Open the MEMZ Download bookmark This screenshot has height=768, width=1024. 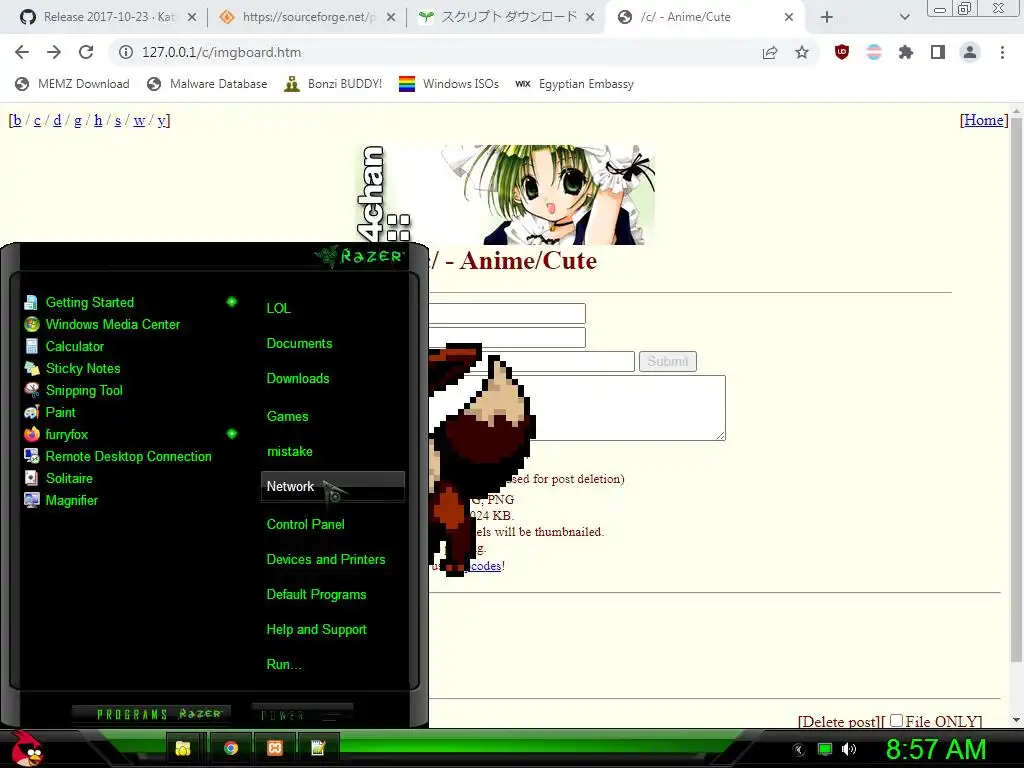point(72,84)
